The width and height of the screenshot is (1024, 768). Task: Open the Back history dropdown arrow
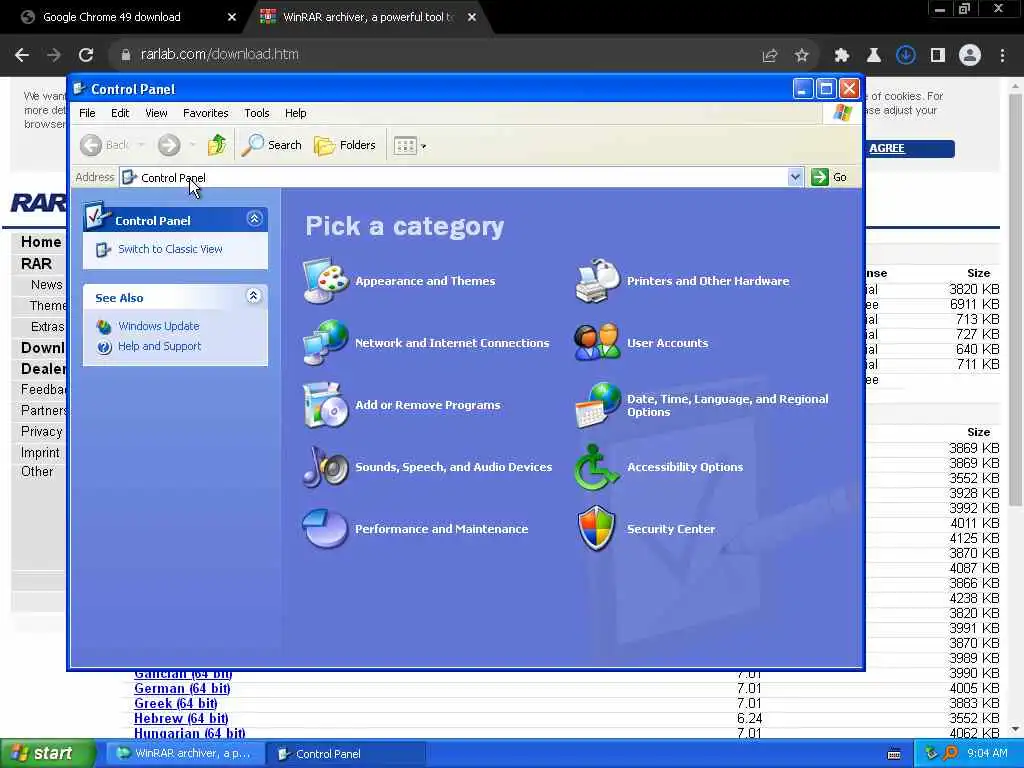click(x=141, y=145)
